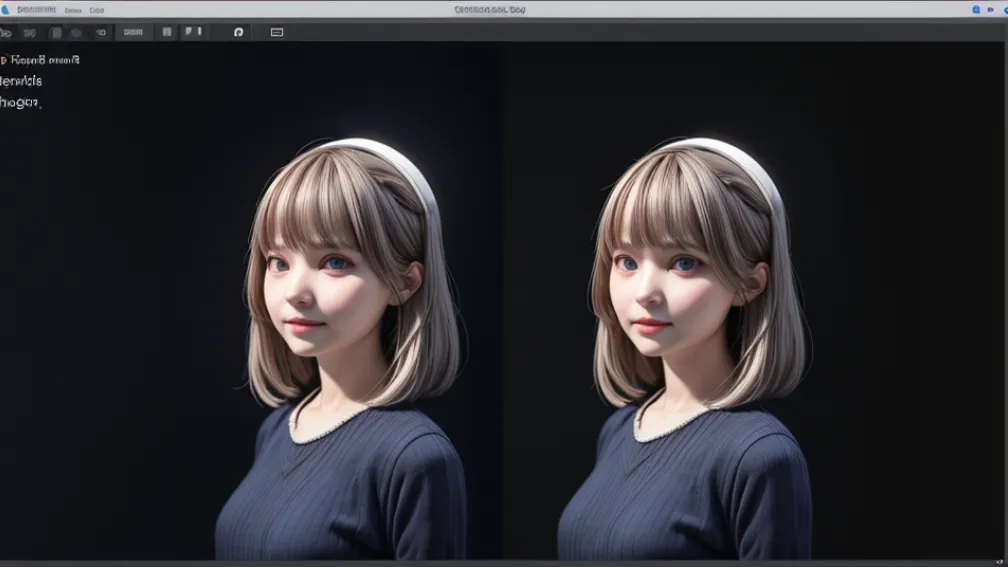
Task: Click the blue round icon in title bar
Action: click(x=976, y=10)
